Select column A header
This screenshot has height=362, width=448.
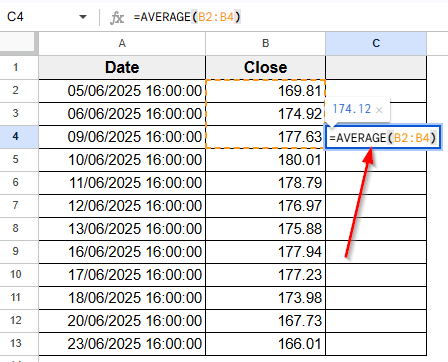122,43
